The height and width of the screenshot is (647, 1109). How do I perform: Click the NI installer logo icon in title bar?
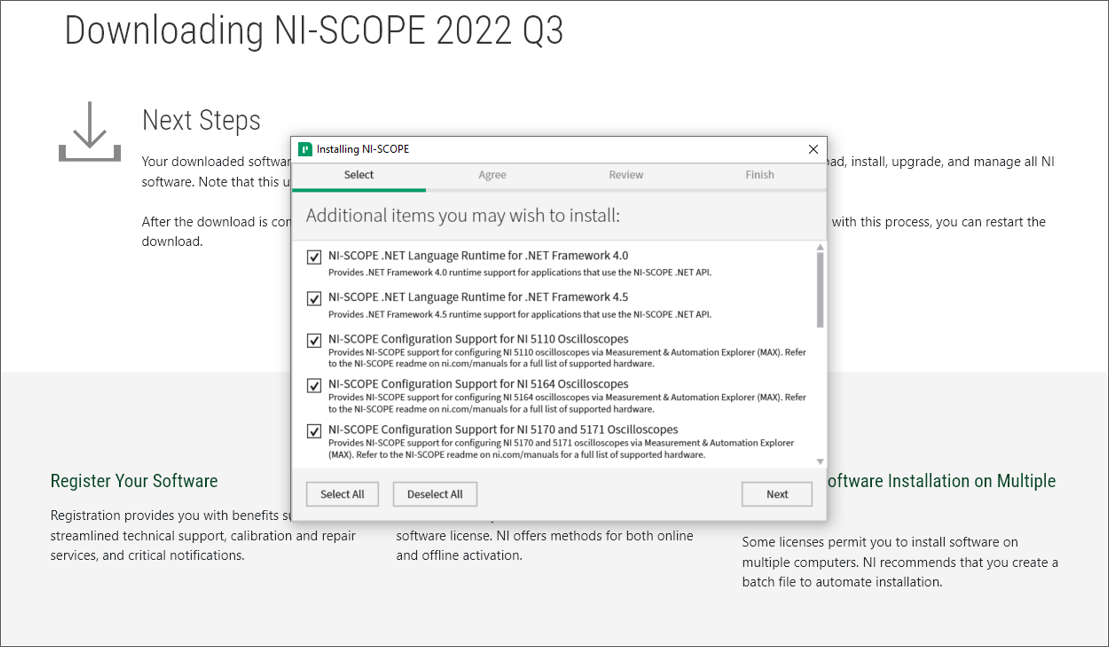tap(305, 149)
